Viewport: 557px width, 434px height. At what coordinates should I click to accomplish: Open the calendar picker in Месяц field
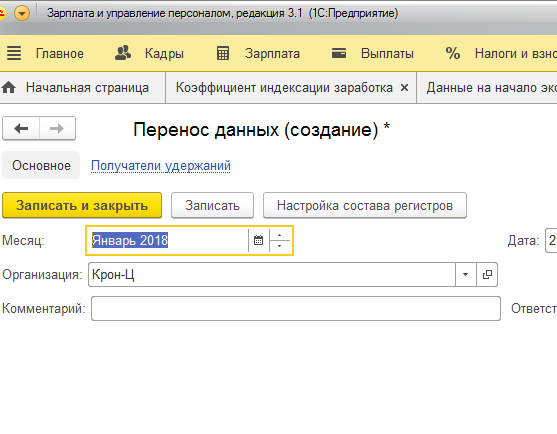(258, 240)
